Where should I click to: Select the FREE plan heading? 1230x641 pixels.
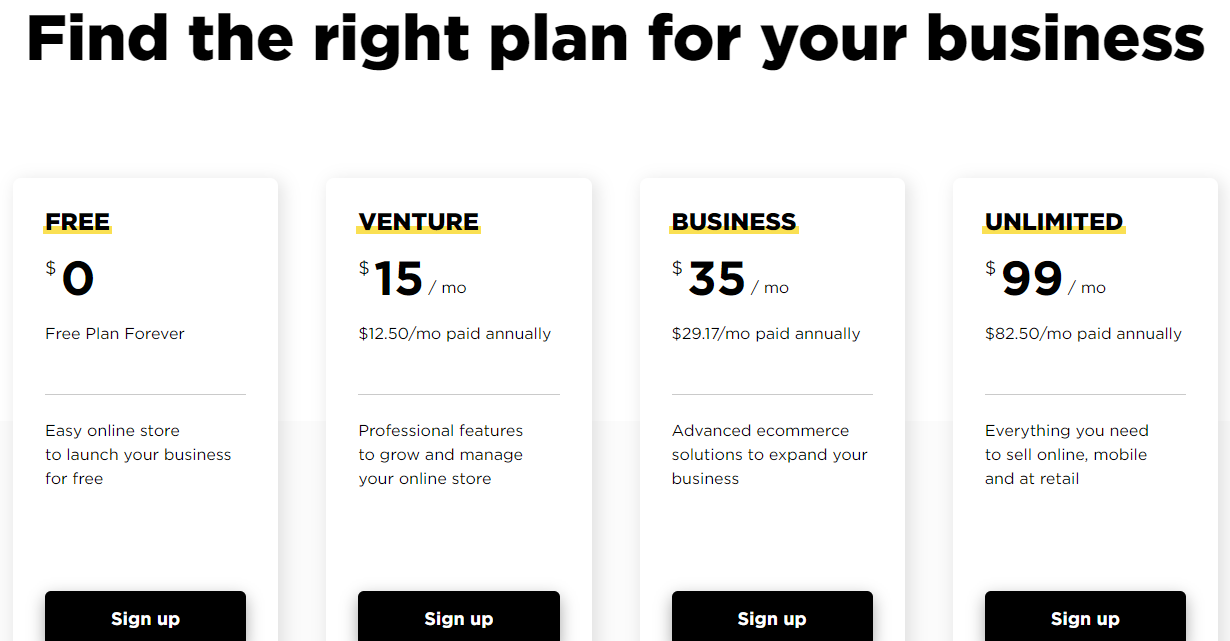point(78,222)
